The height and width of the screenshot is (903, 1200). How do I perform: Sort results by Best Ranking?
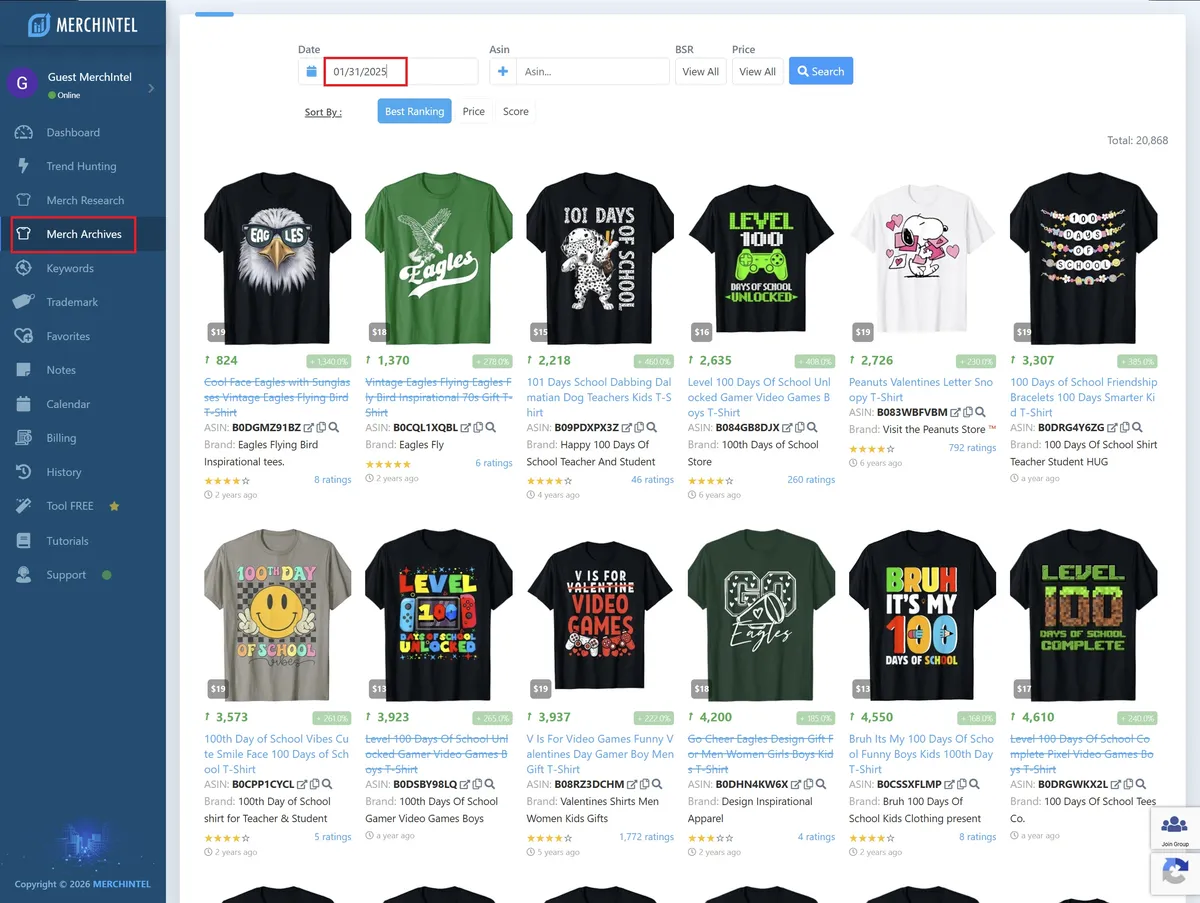[x=414, y=112]
